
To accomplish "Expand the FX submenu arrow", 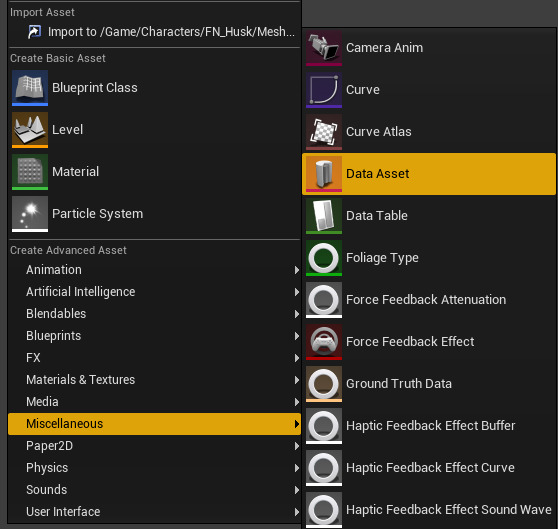I will point(297,358).
